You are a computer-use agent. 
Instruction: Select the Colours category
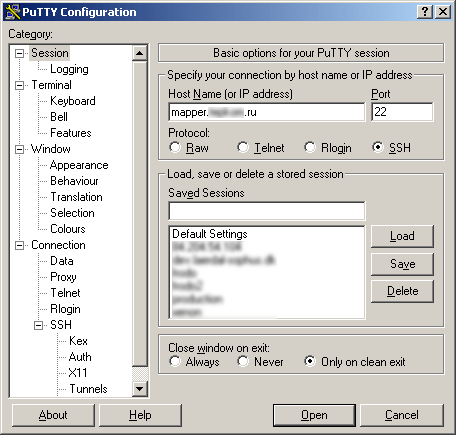[68, 229]
